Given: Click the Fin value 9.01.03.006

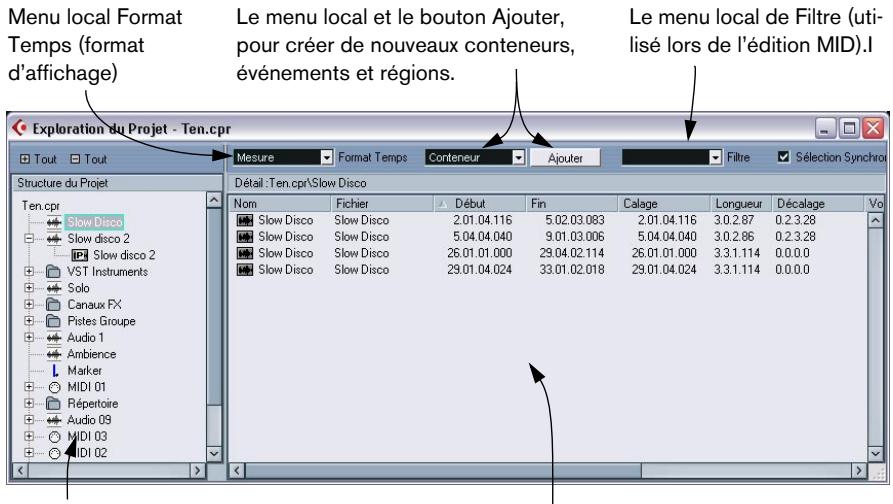Looking at the screenshot, I should (x=575, y=237).
